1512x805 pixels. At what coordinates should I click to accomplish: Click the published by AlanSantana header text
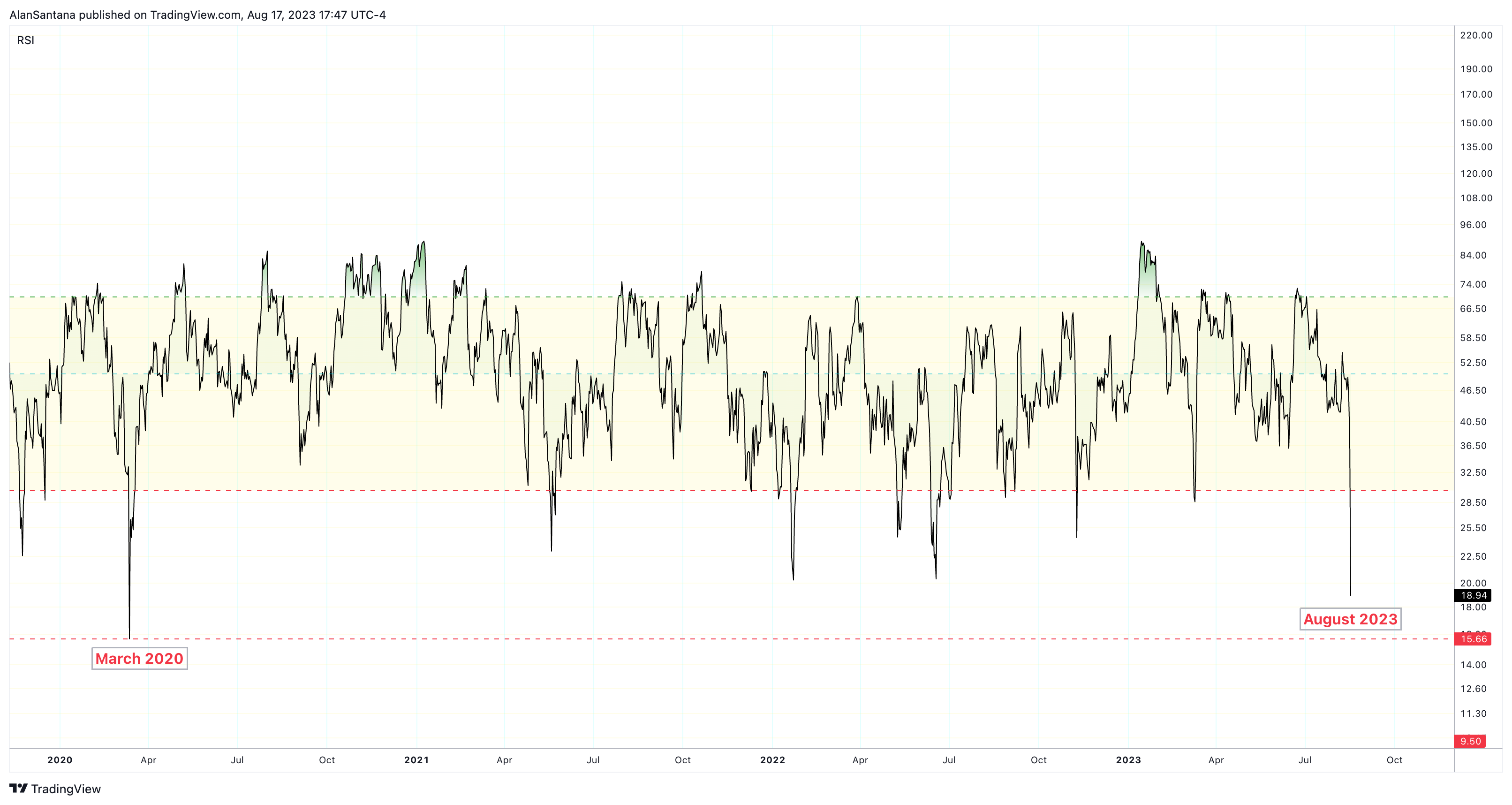coord(198,15)
